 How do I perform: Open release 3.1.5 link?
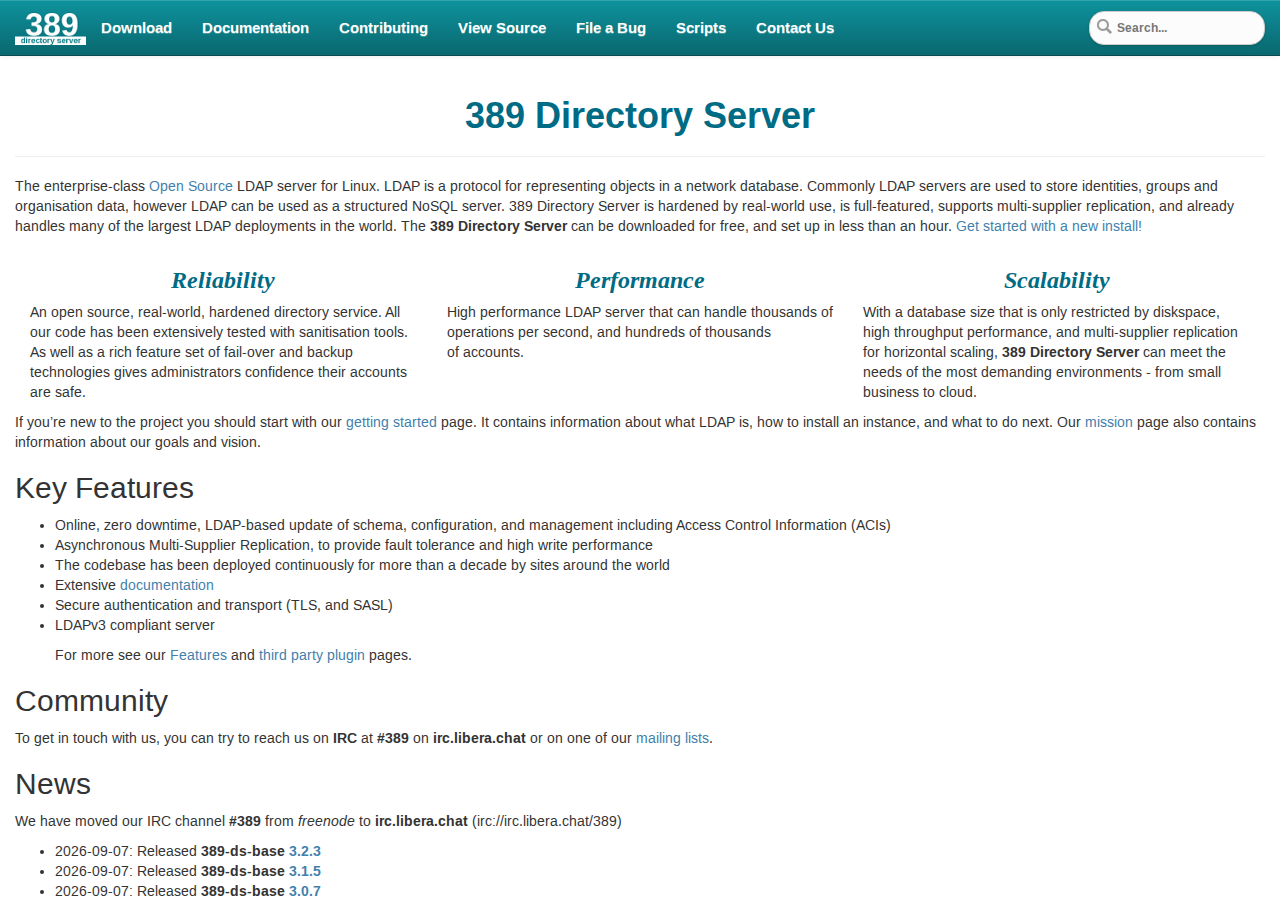(x=305, y=871)
